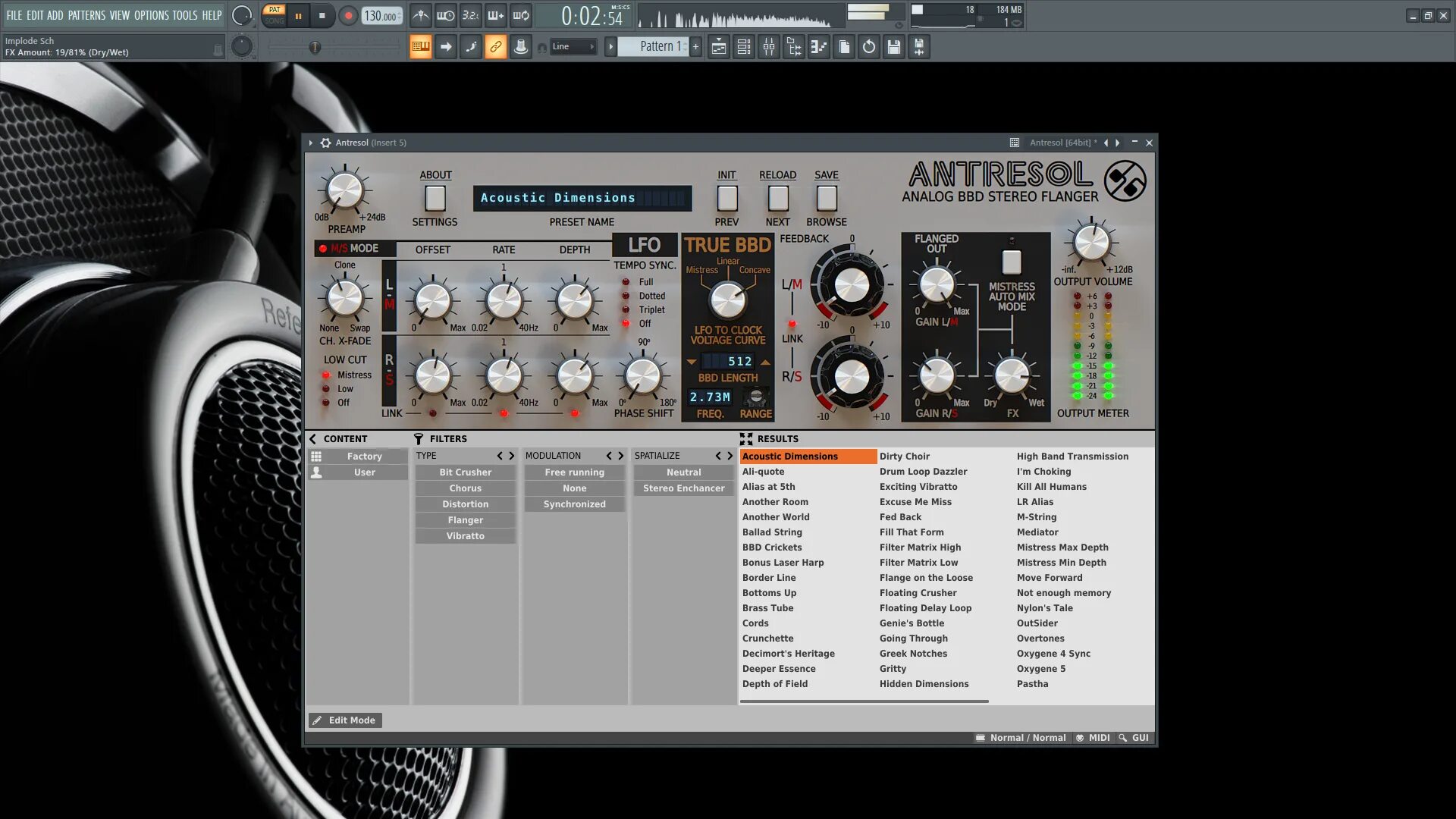Click the results list horizontal scrollbar
Image resolution: width=1456 pixels, height=819 pixels.
coord(864,701)
